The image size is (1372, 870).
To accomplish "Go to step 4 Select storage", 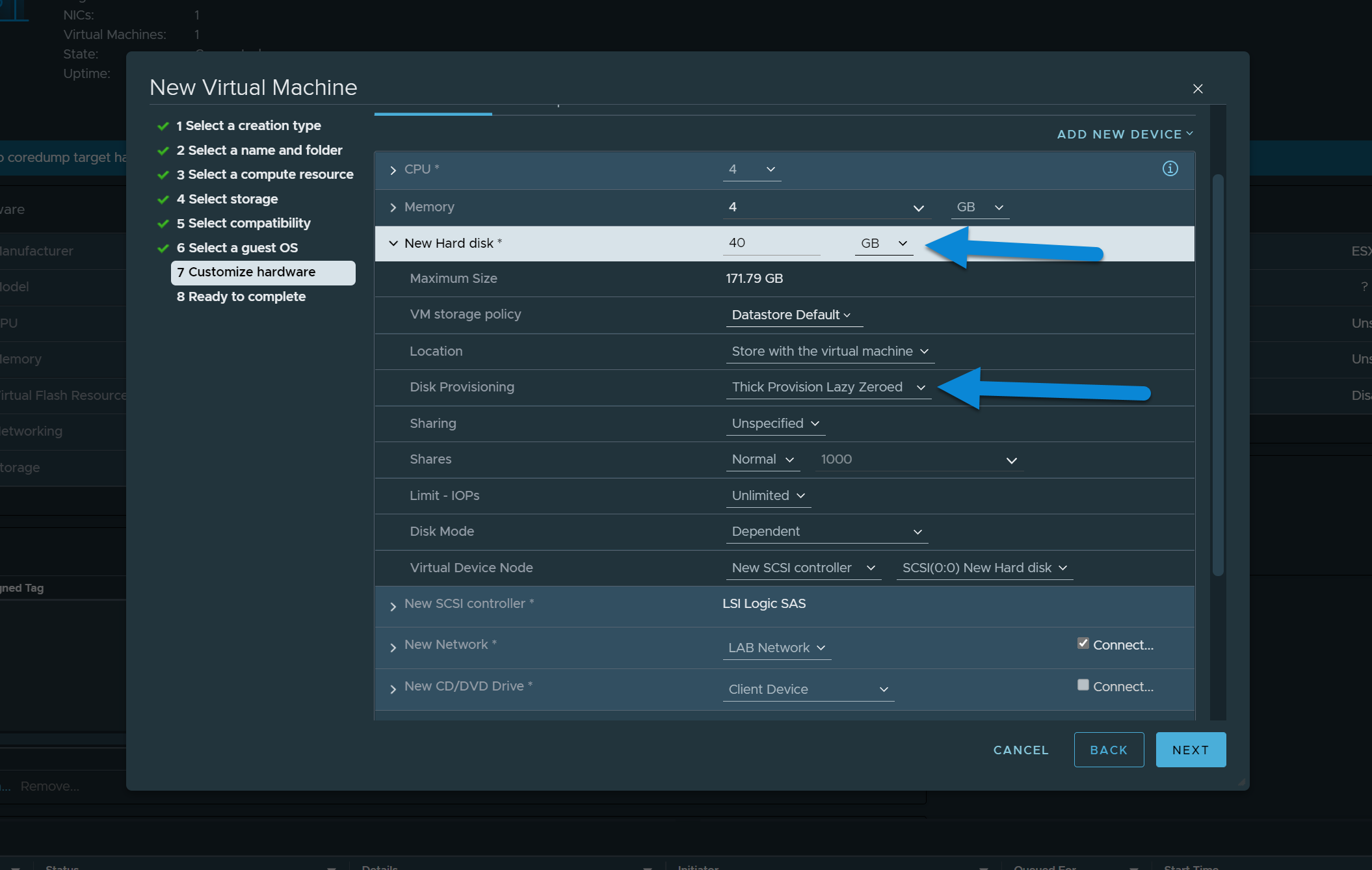I will [x=227, y=200].
